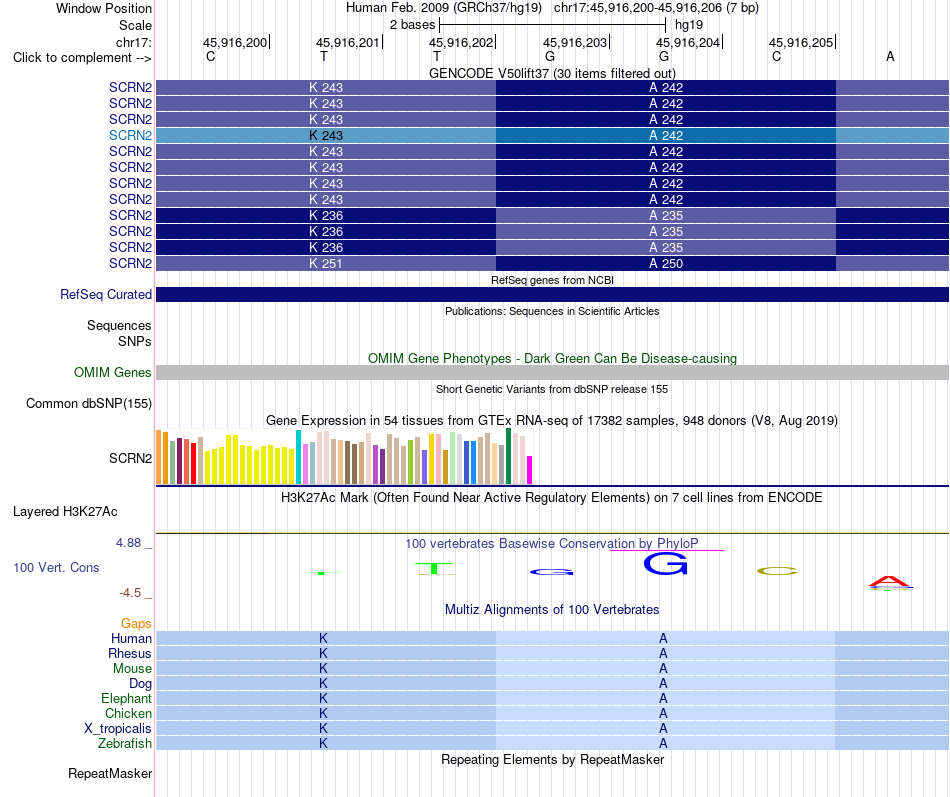950x797 pixels.
Task: Click the OMIM Gene Phenotypes track title
Action: (552, 358)
